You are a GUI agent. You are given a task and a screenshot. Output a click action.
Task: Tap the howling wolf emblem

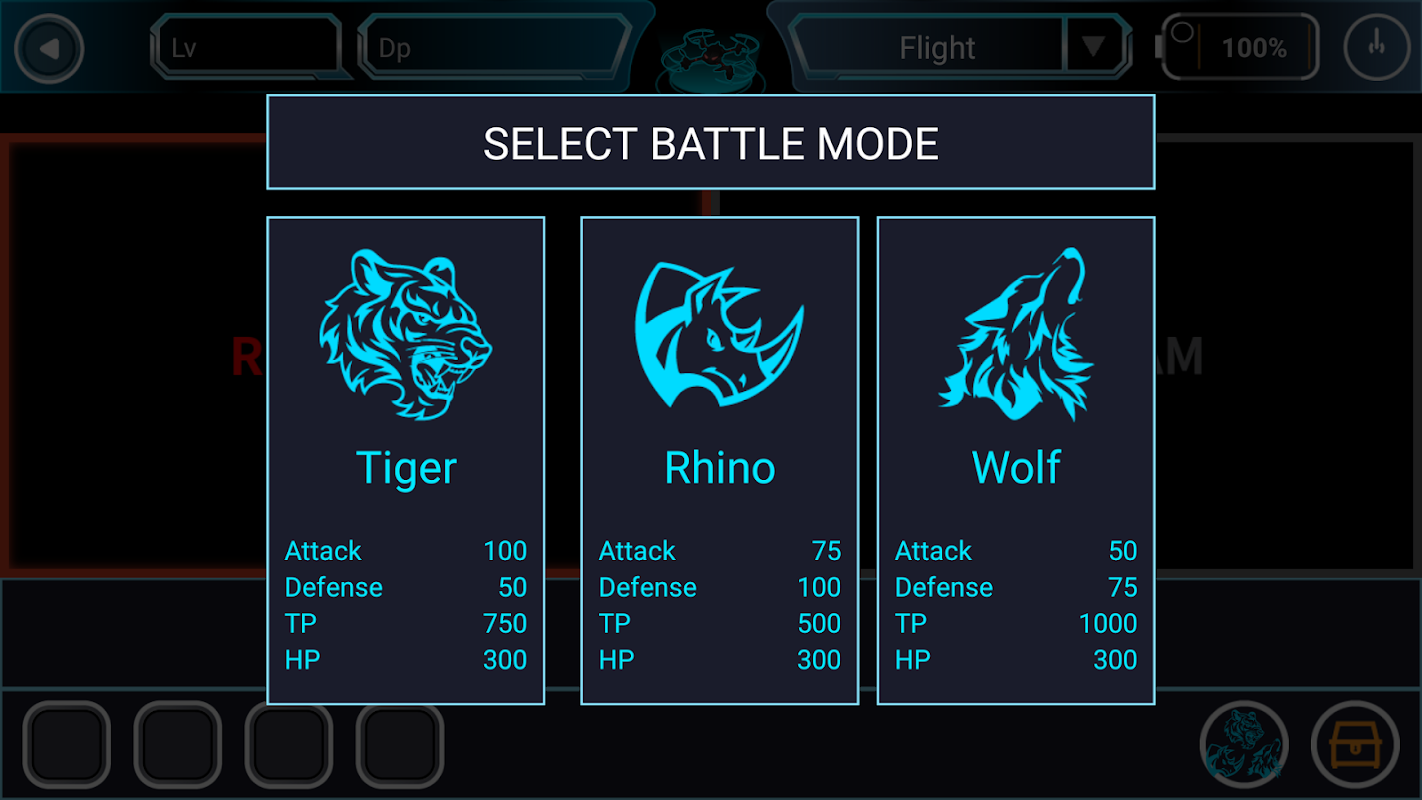[x=1017, y=334]
